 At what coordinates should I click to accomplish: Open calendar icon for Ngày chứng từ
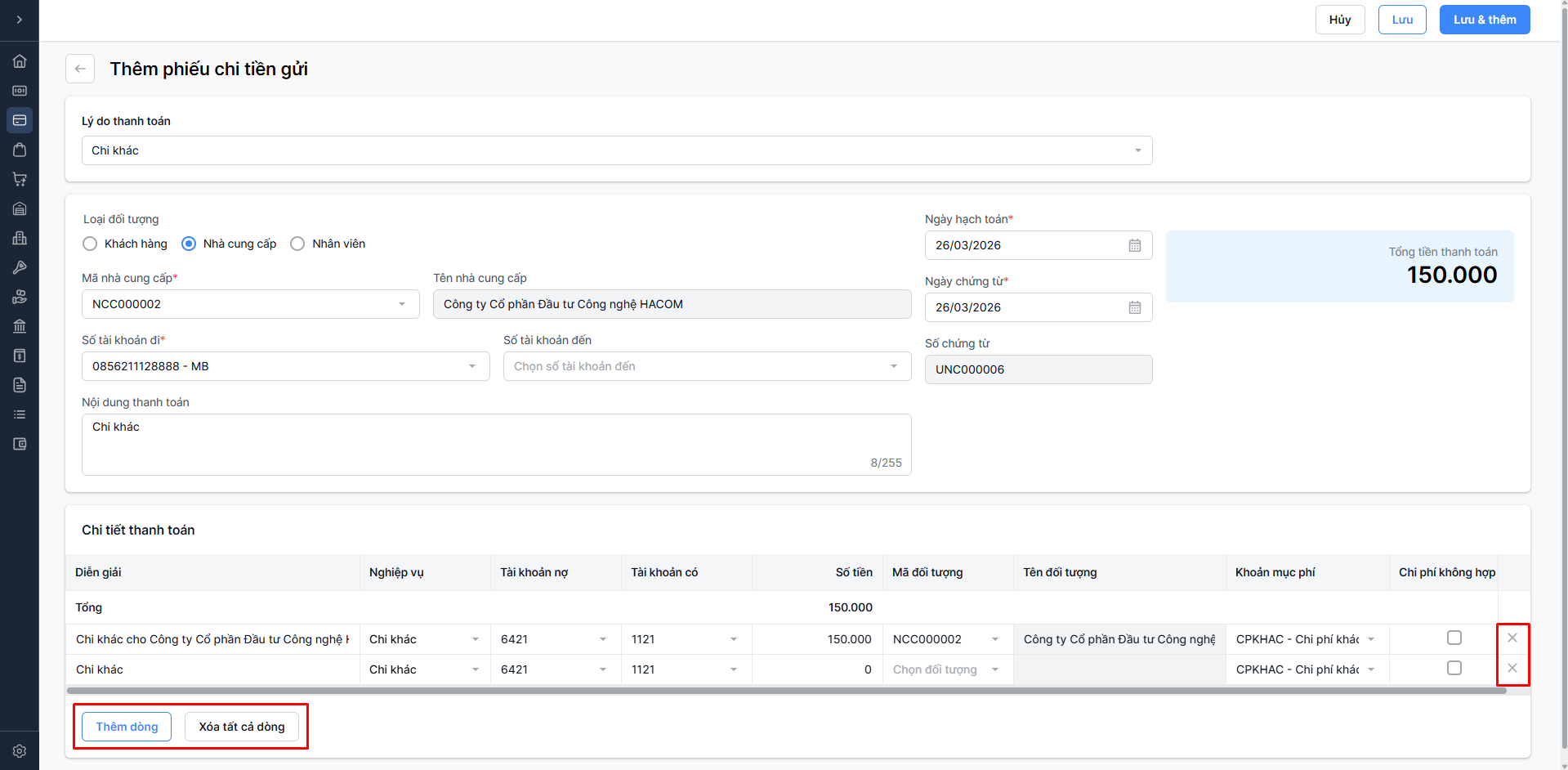click(1134, 307)
